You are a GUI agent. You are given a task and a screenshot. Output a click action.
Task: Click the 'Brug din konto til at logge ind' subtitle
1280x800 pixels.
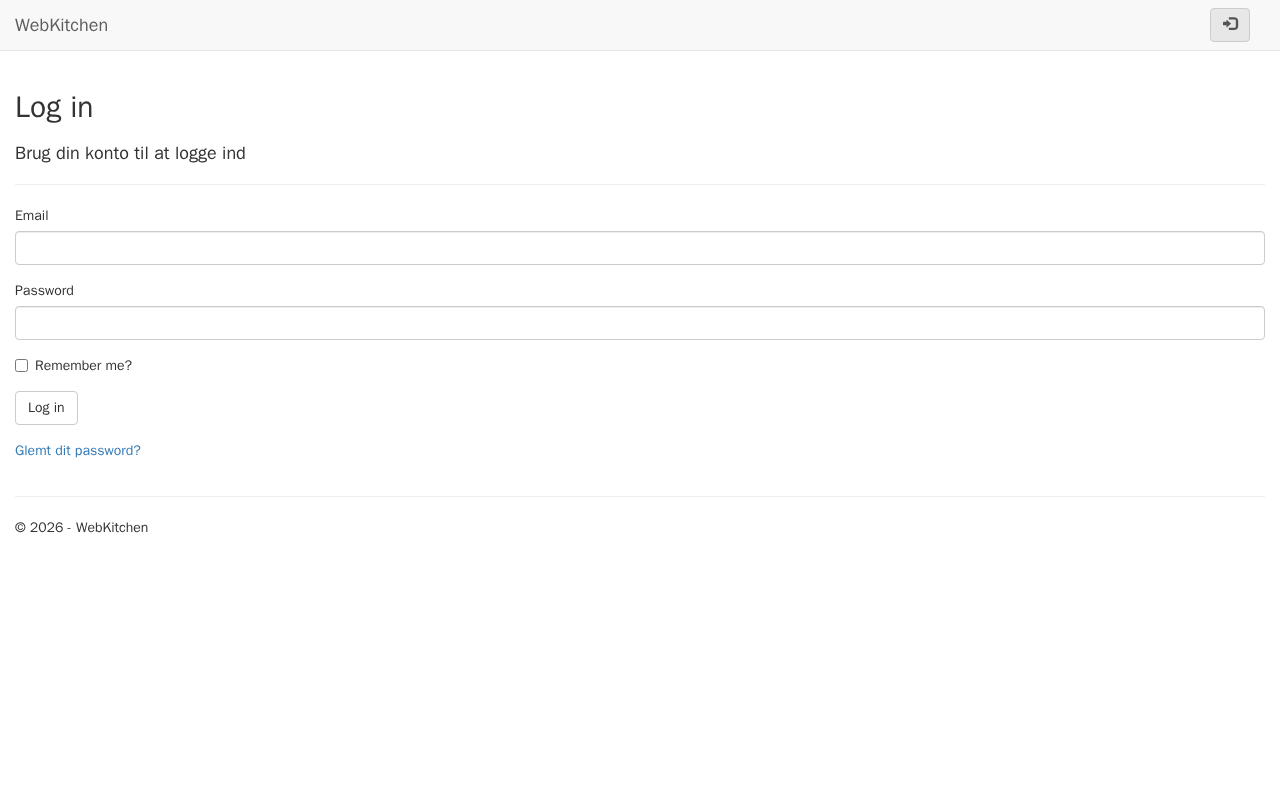tap(130, 153)
